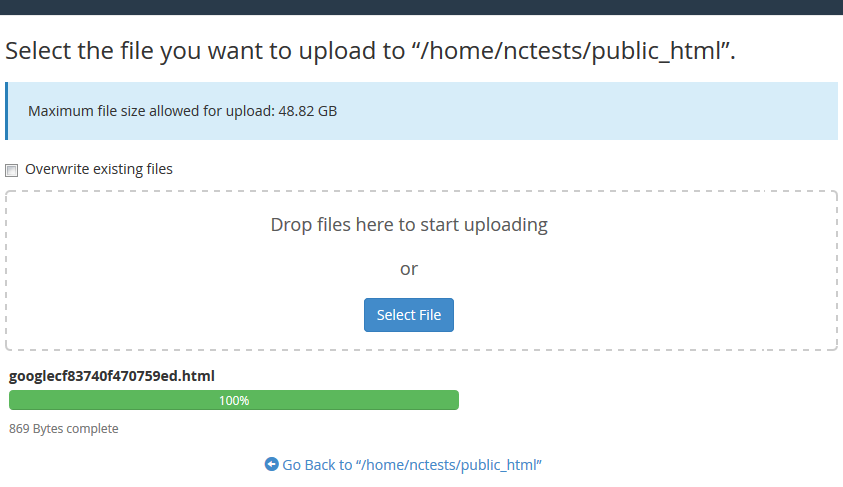Enable the Overwrite existing files checkbox
Image resolution: width=843 pixels, height=487 pixels.
coord(12,170)
